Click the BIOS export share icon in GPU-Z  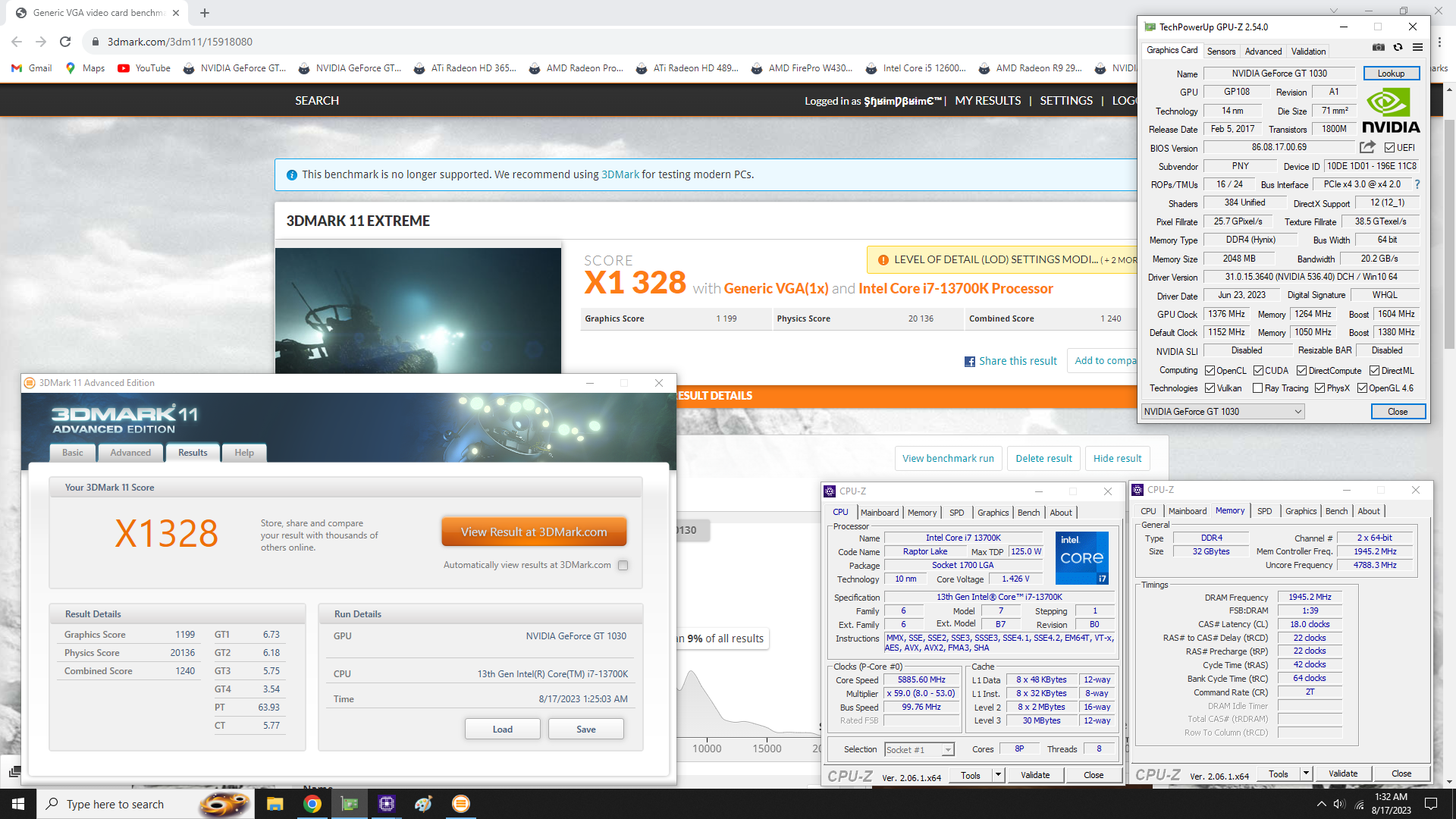pyautogui.click(x=1367, y=147)
